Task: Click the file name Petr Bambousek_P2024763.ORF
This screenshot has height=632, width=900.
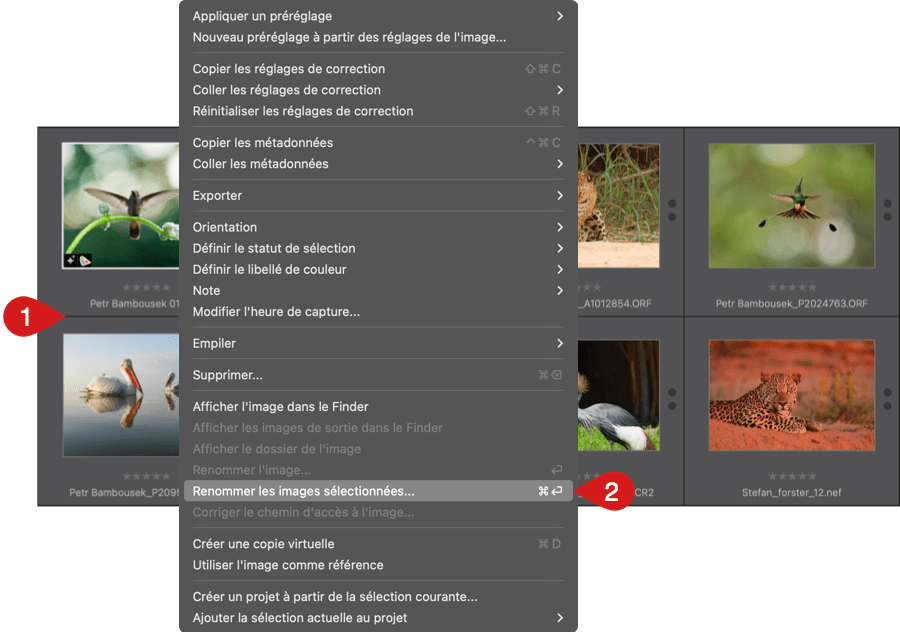Action: point(792,304)
